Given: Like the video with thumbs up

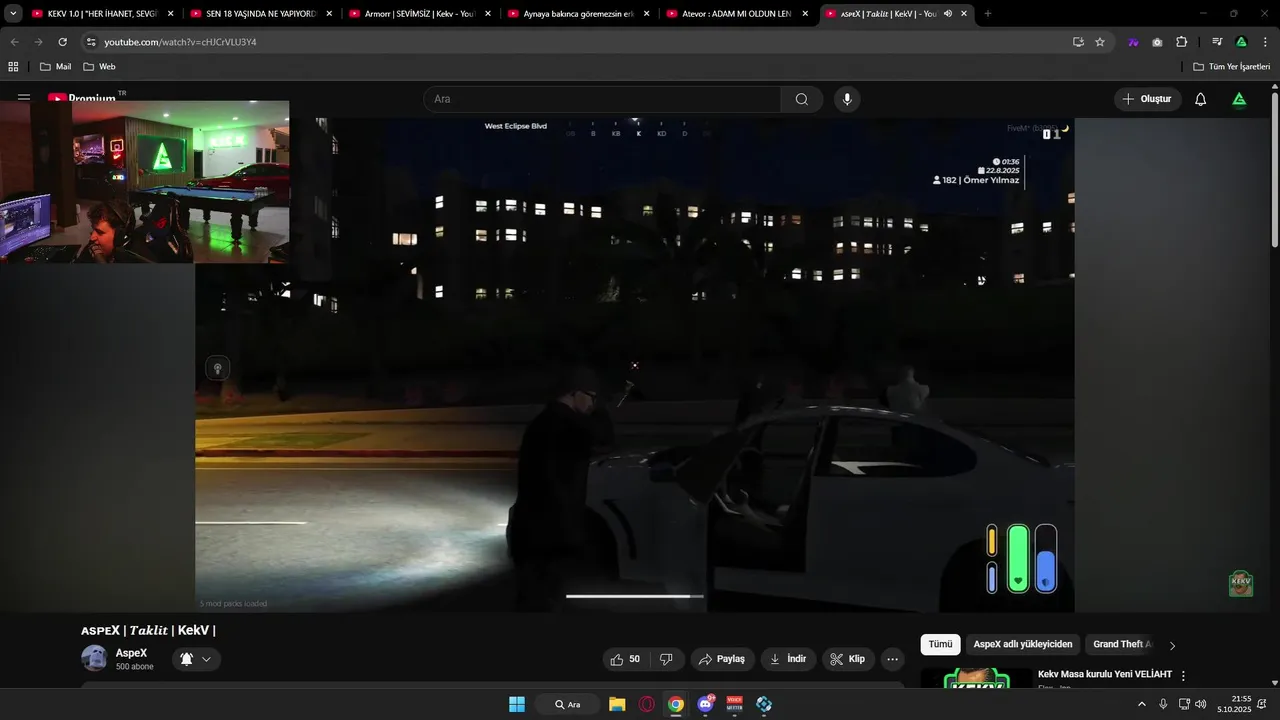Looking at the screenshot, I should point(627,659).
